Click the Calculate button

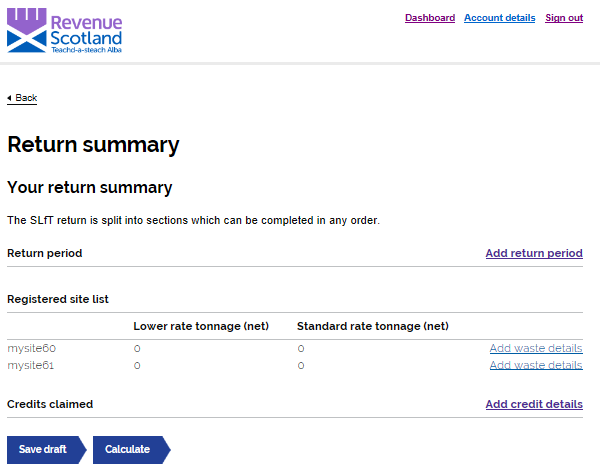click(x=132, y=450)
